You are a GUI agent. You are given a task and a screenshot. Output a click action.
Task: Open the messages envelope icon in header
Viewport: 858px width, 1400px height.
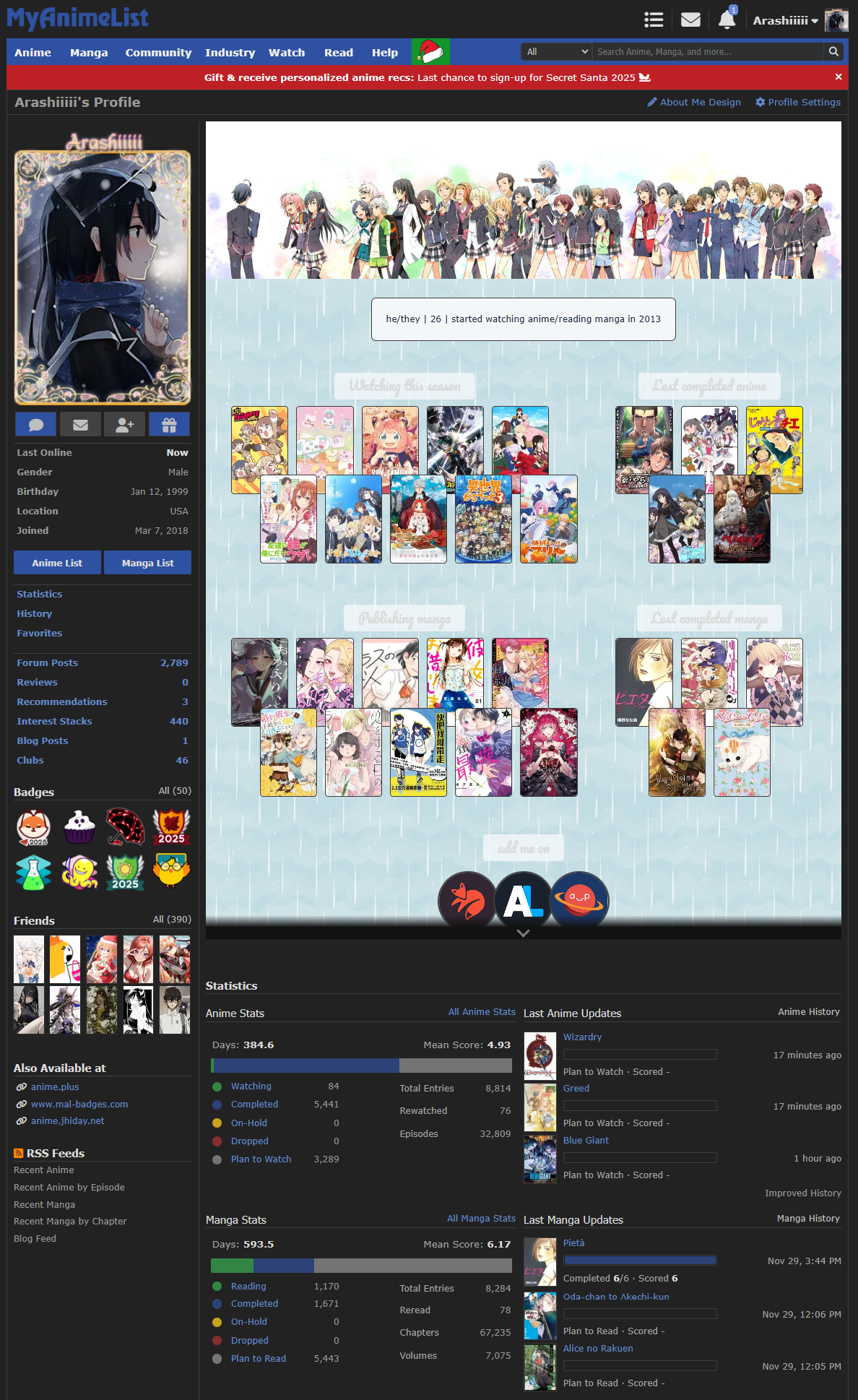tap(690, 20)
